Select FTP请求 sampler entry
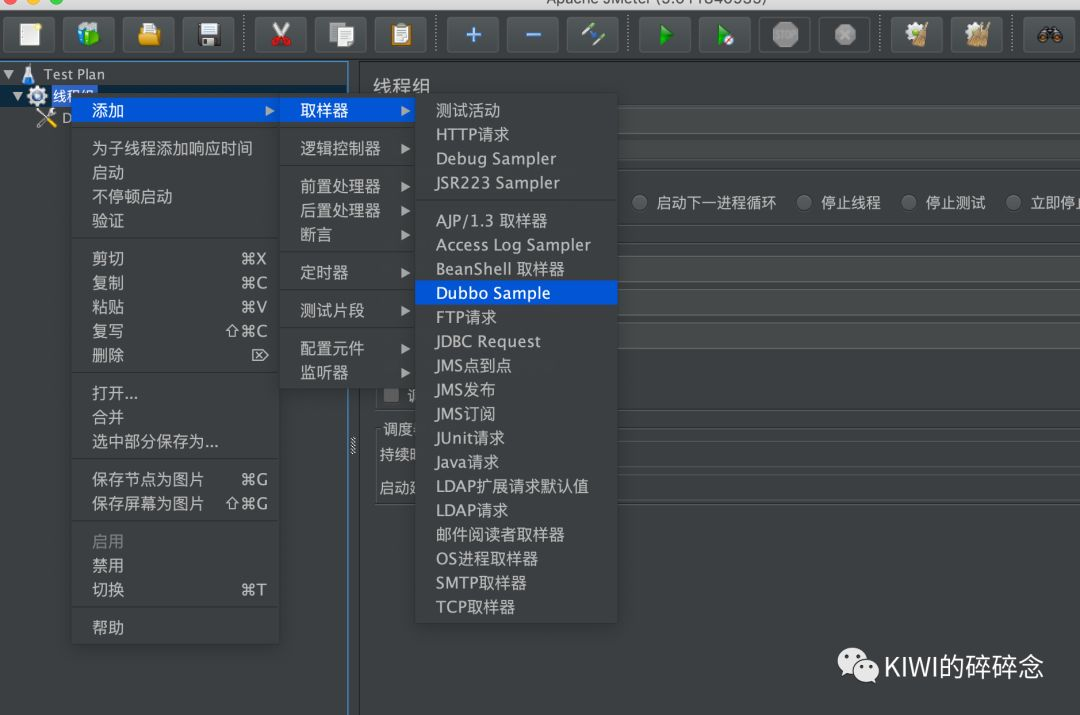The image size is (1080, 715). (516, 317)
